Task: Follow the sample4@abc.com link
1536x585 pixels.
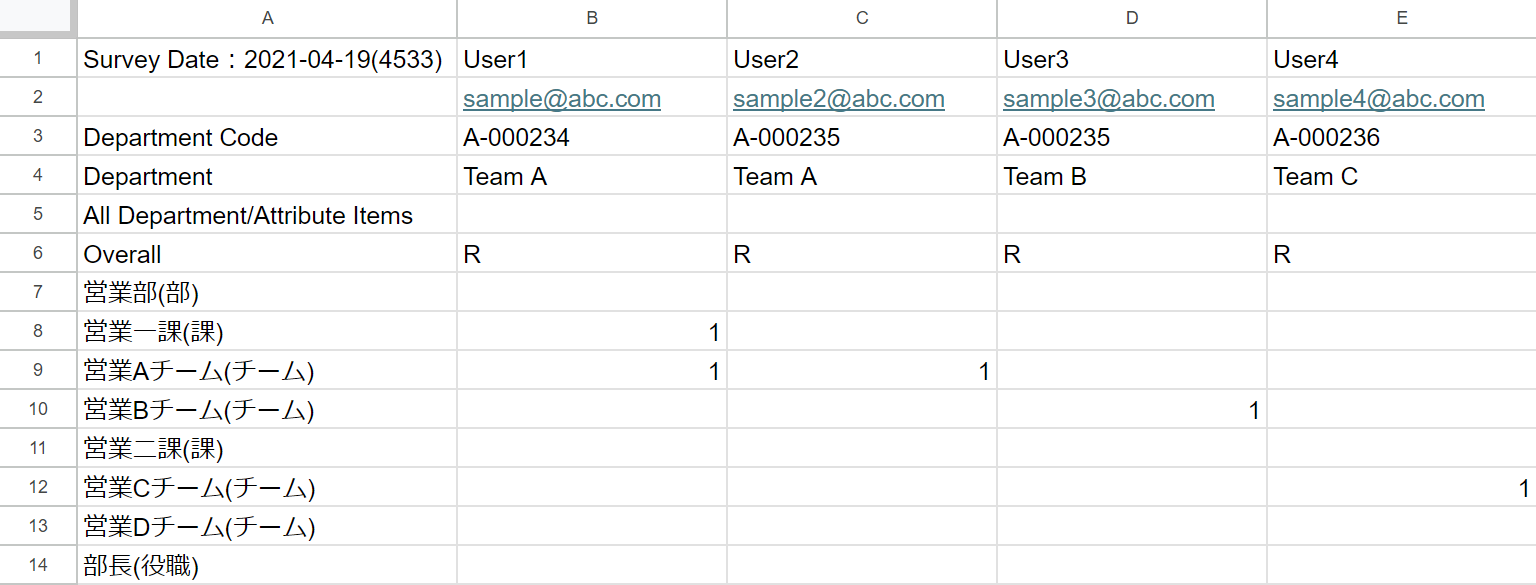Action: tap(1378, 99)
